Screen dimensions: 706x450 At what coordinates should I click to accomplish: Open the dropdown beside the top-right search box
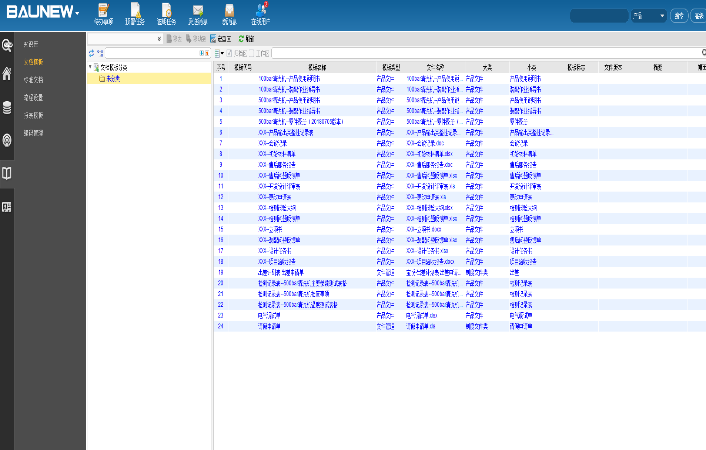click(x=648, y=16)
